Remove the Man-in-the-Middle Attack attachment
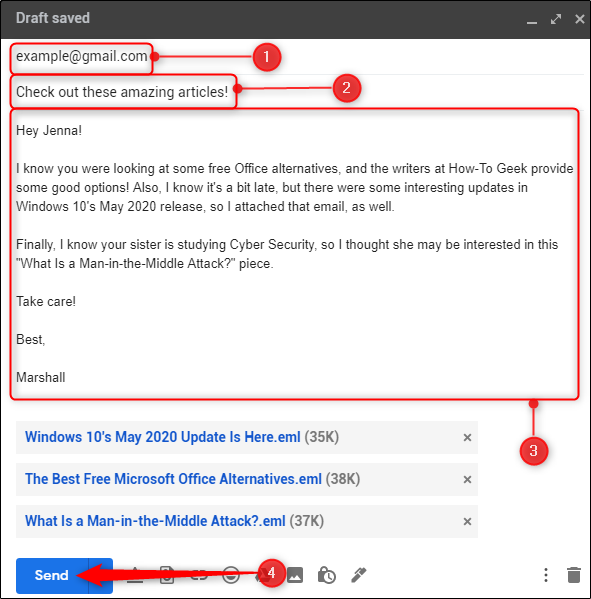This screenshot has height=599, width=591. coord(467,522)
